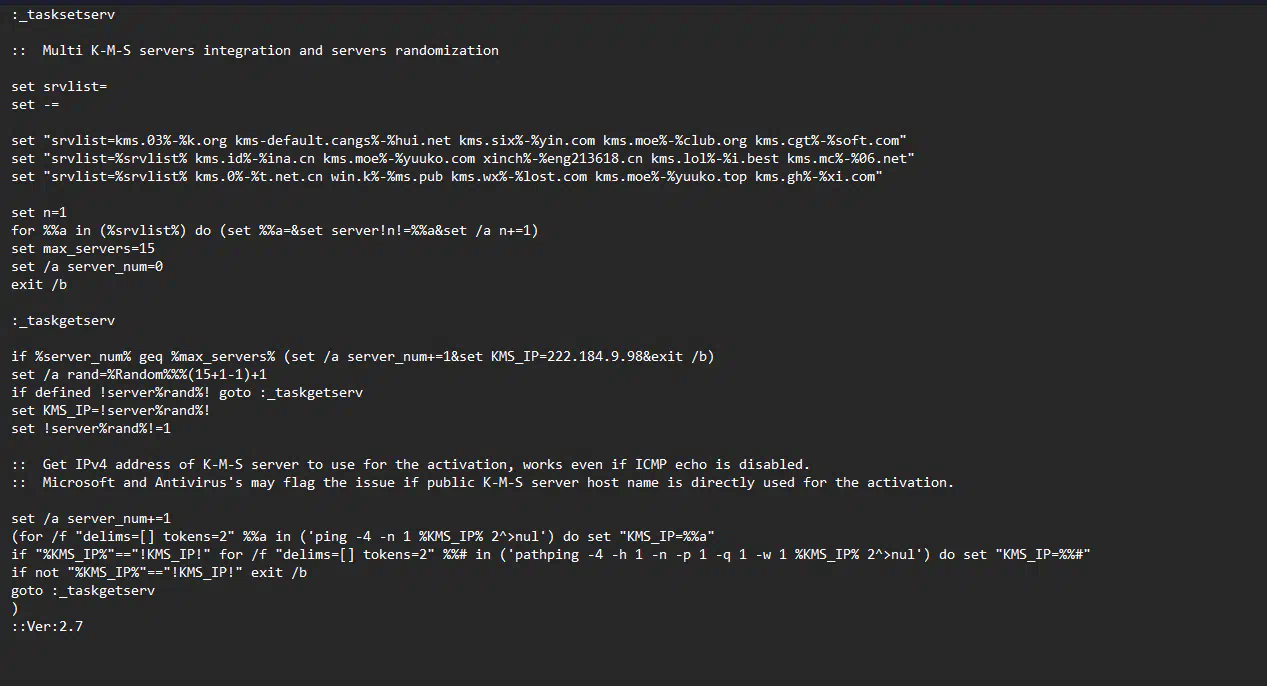Click the "for %%a in (%srvlist%)" line
This screenshot has width=1267, height=686.
(x=275, y=230)
